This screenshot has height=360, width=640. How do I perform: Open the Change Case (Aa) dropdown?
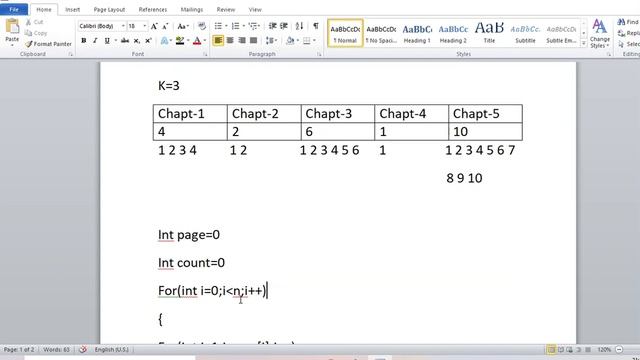[182, 26]
